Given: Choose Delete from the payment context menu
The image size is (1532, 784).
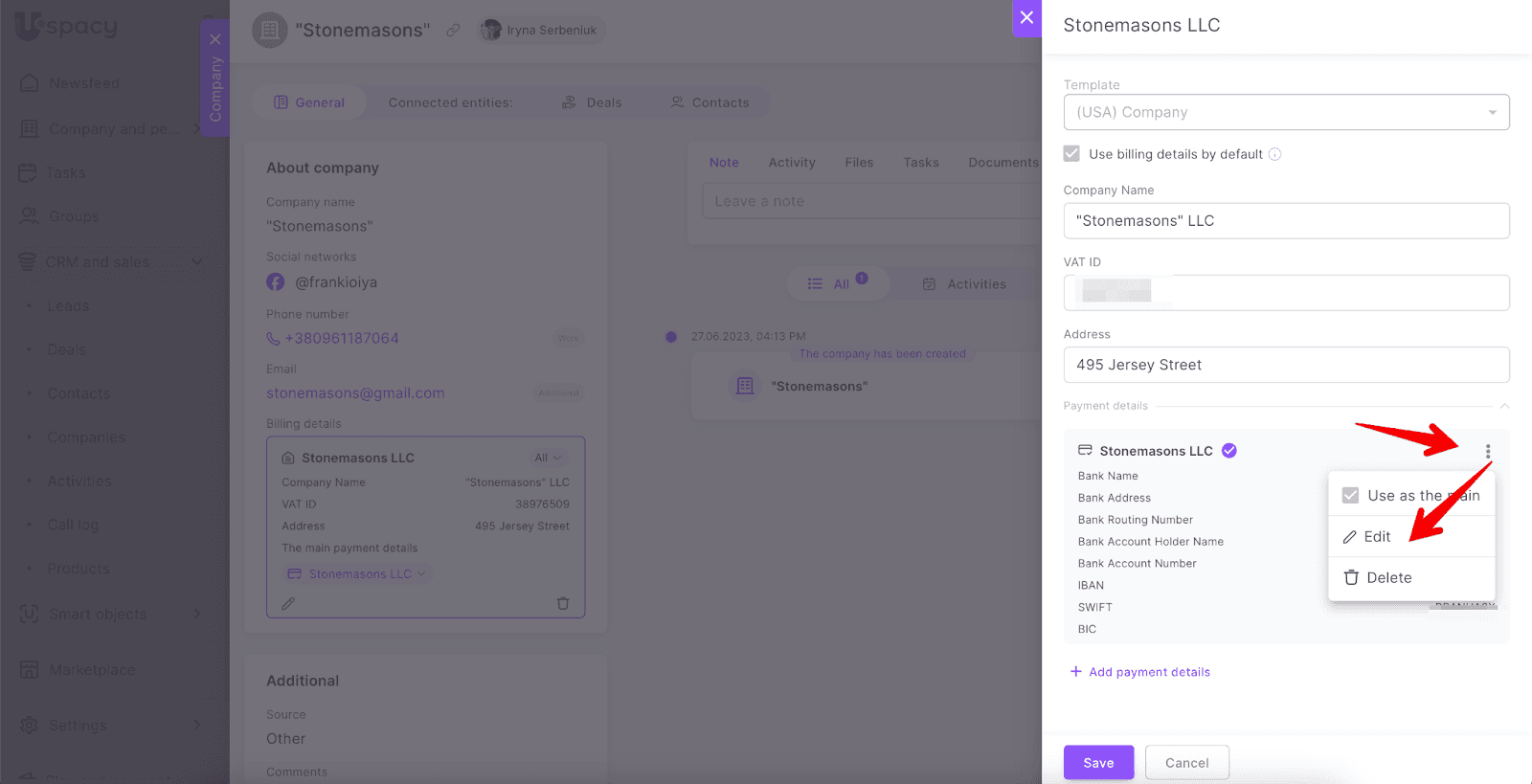Looking at the screenshot, I should 1388,578.
